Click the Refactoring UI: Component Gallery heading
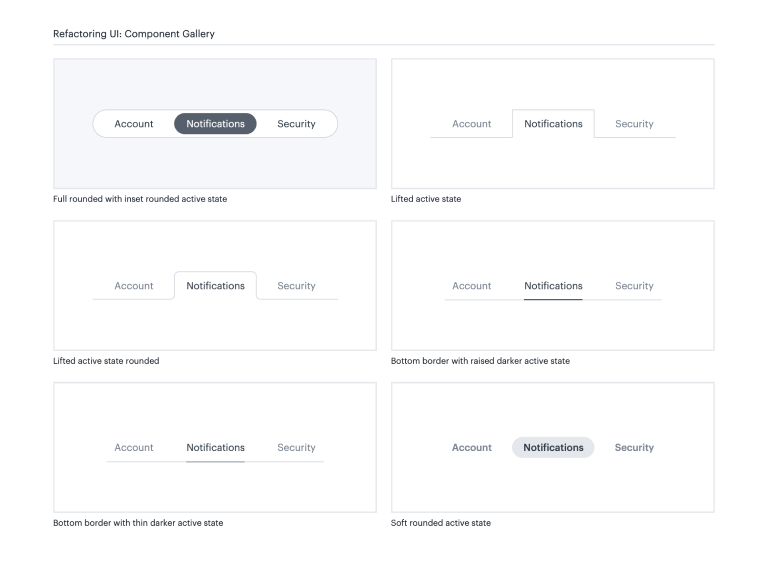This screenshot has width=768, height=576. (133, 34)
